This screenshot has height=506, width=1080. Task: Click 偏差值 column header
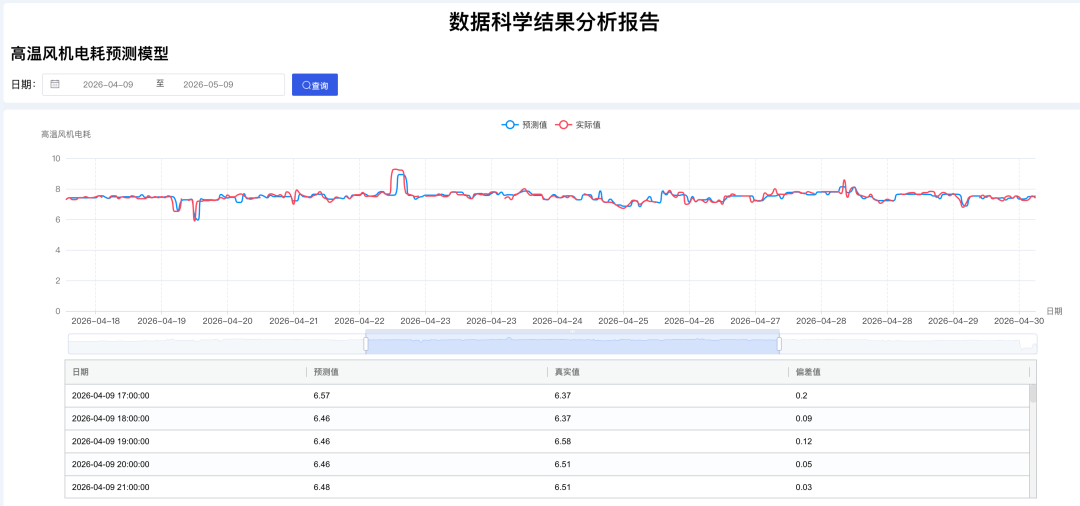[908, 372]
